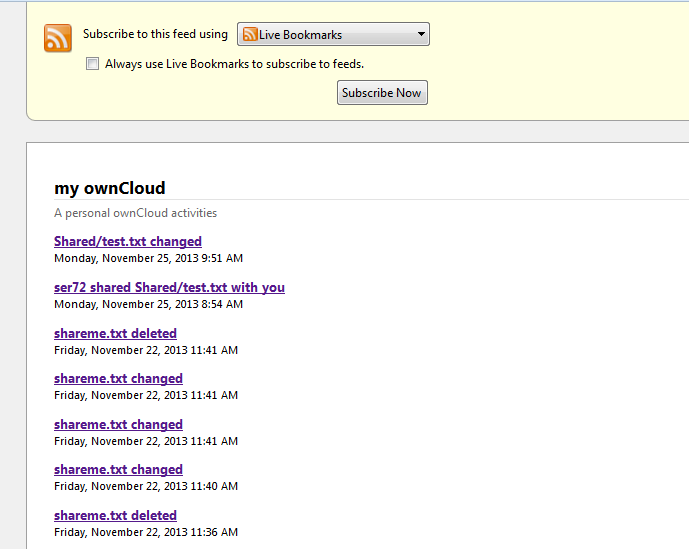Click the Subscribe to this feed using label
The image size is (689, 549).
click(x=156, y=34)
